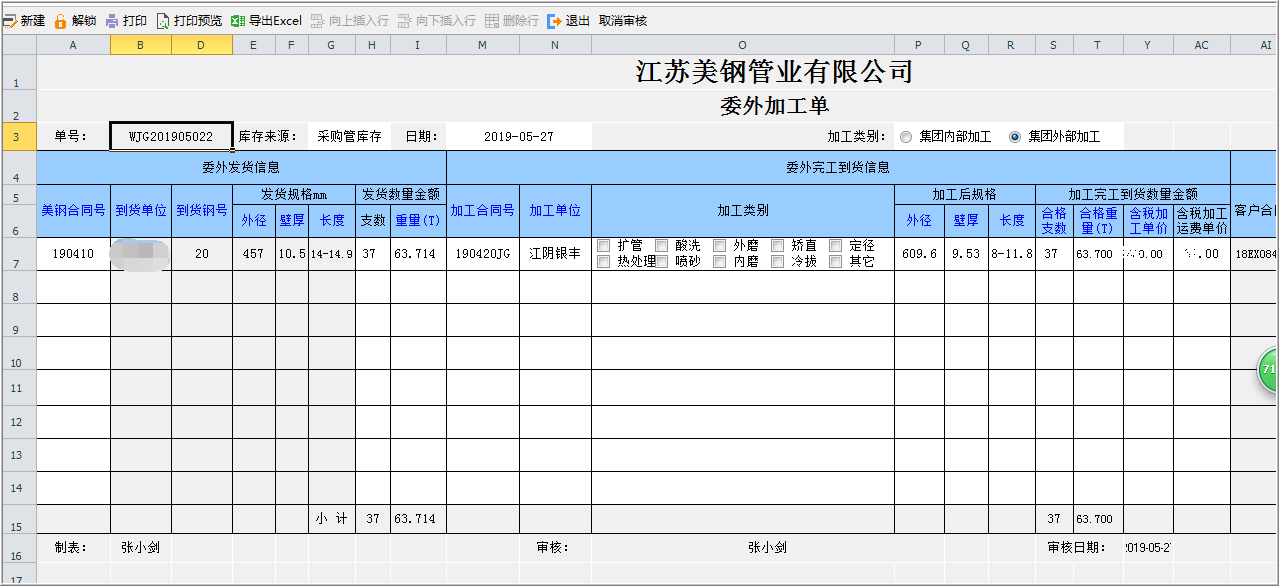Click length cell 14-14.9
Image resolution: width=1279 pixels, height=586 pixels.
332,254
